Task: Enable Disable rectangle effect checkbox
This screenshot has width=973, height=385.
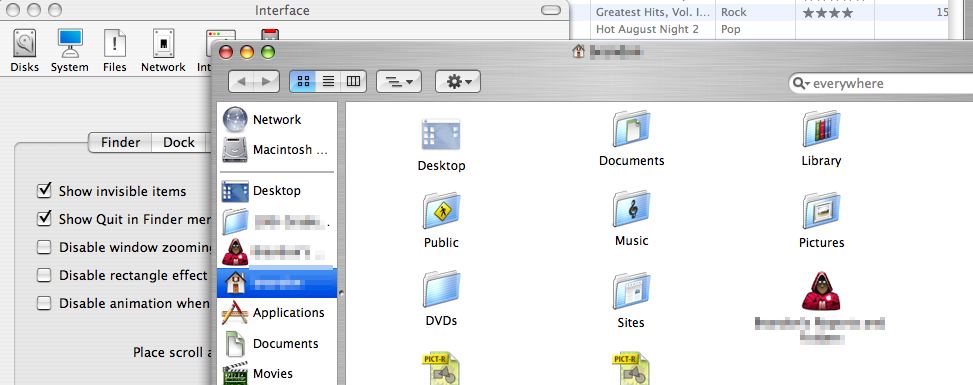Action: point(44,274)
